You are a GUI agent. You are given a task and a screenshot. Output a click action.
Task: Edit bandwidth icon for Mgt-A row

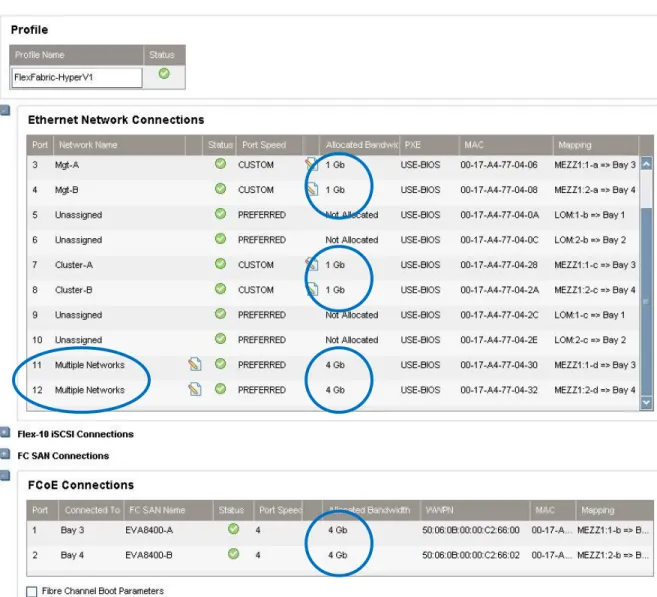pos(311,164)
